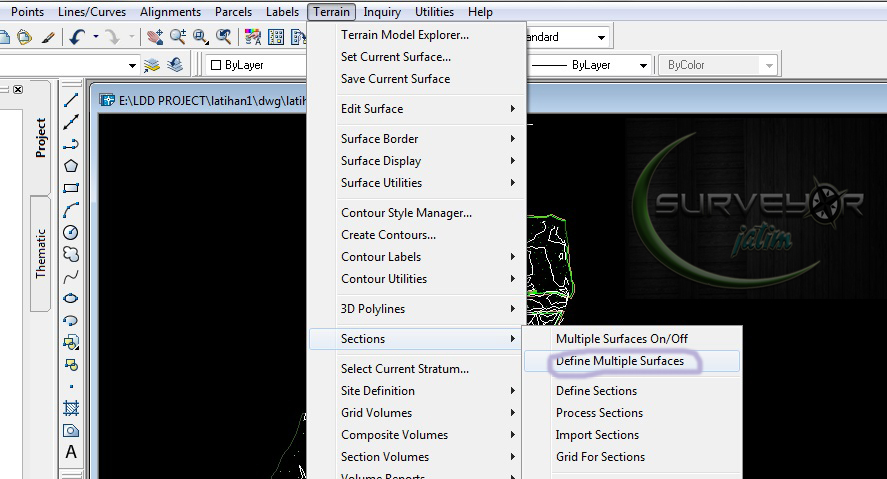Expand the 3D Polylines submenu
The width and height of the screenshot is (887, 479).
click(417, 309)
